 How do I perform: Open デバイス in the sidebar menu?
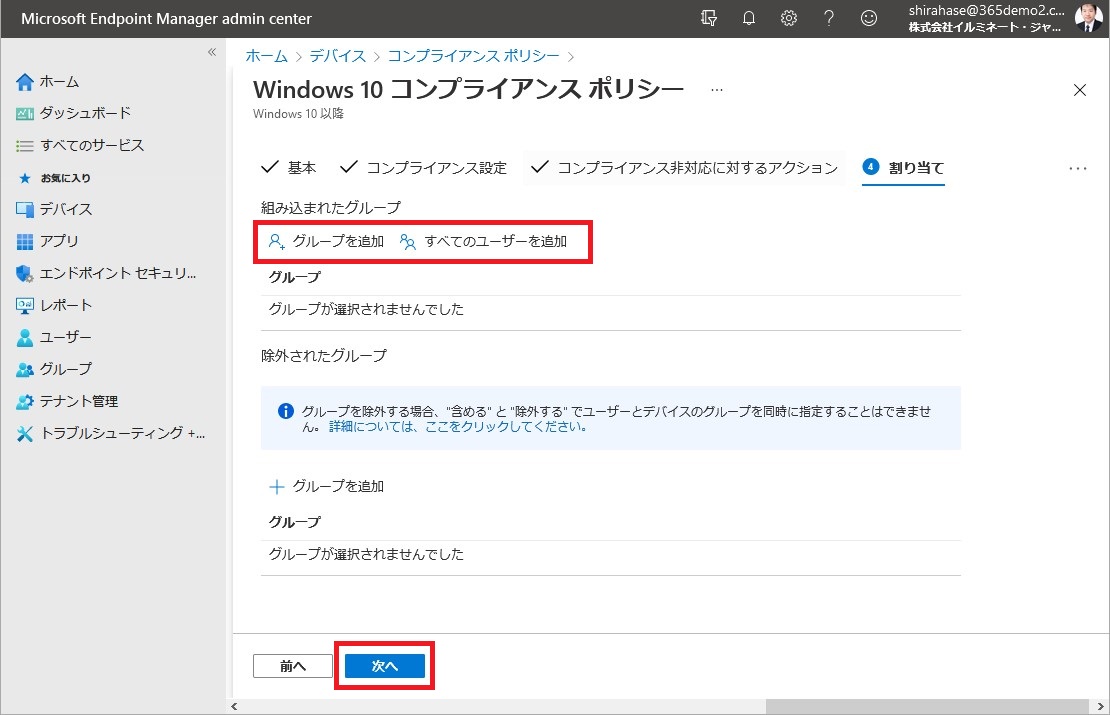click(x=66, y=209)
